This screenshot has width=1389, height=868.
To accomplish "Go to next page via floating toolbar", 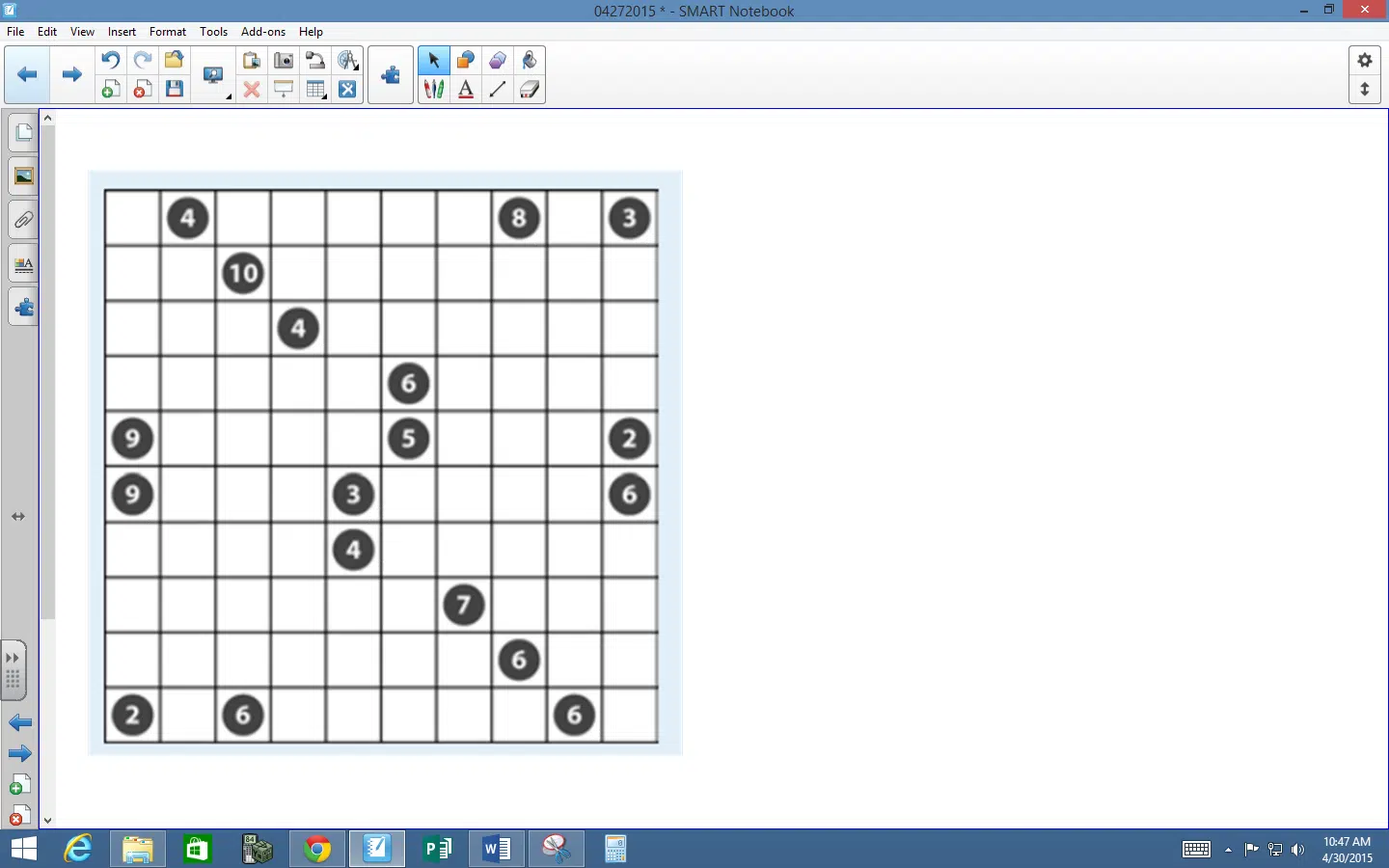I will click(19, 753).
